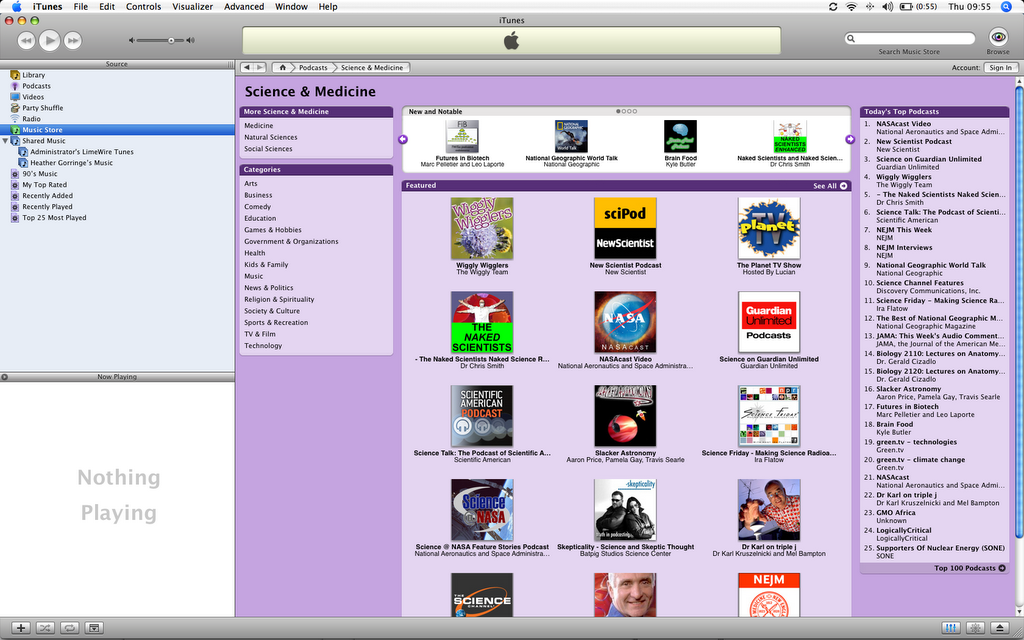Add a playlist with the plus button
This screenshot has height=640, width=1024.
[20, 628]
